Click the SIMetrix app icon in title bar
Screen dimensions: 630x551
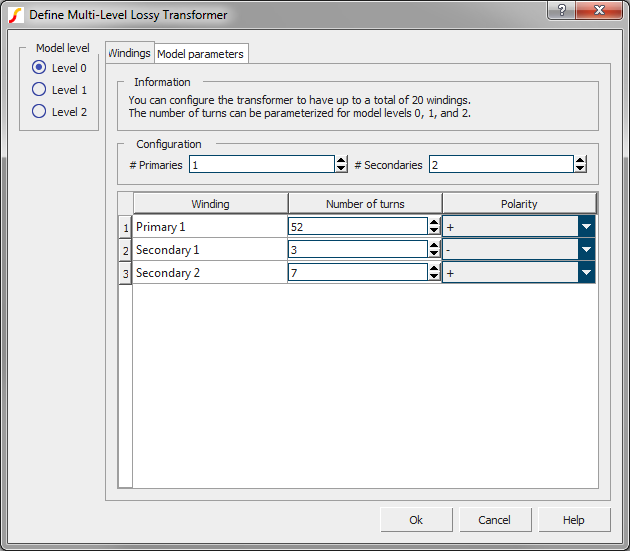pos(16,15)
